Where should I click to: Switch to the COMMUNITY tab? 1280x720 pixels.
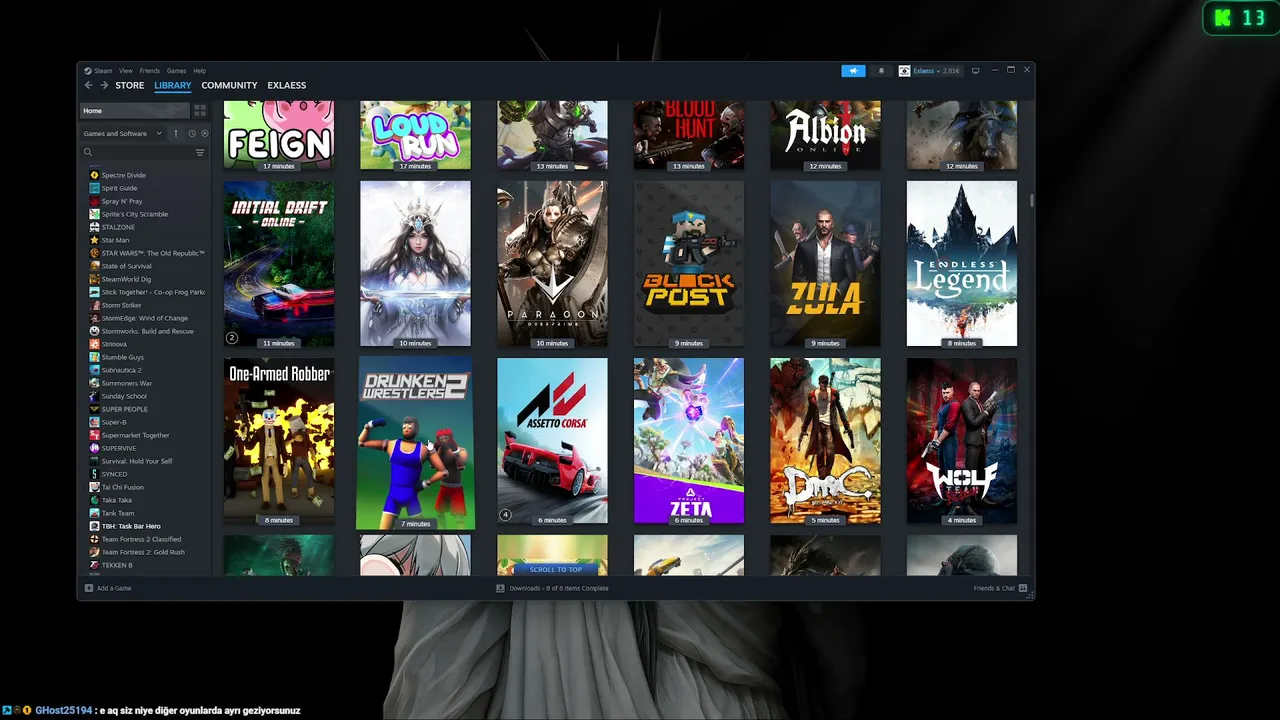click(229, 85)
